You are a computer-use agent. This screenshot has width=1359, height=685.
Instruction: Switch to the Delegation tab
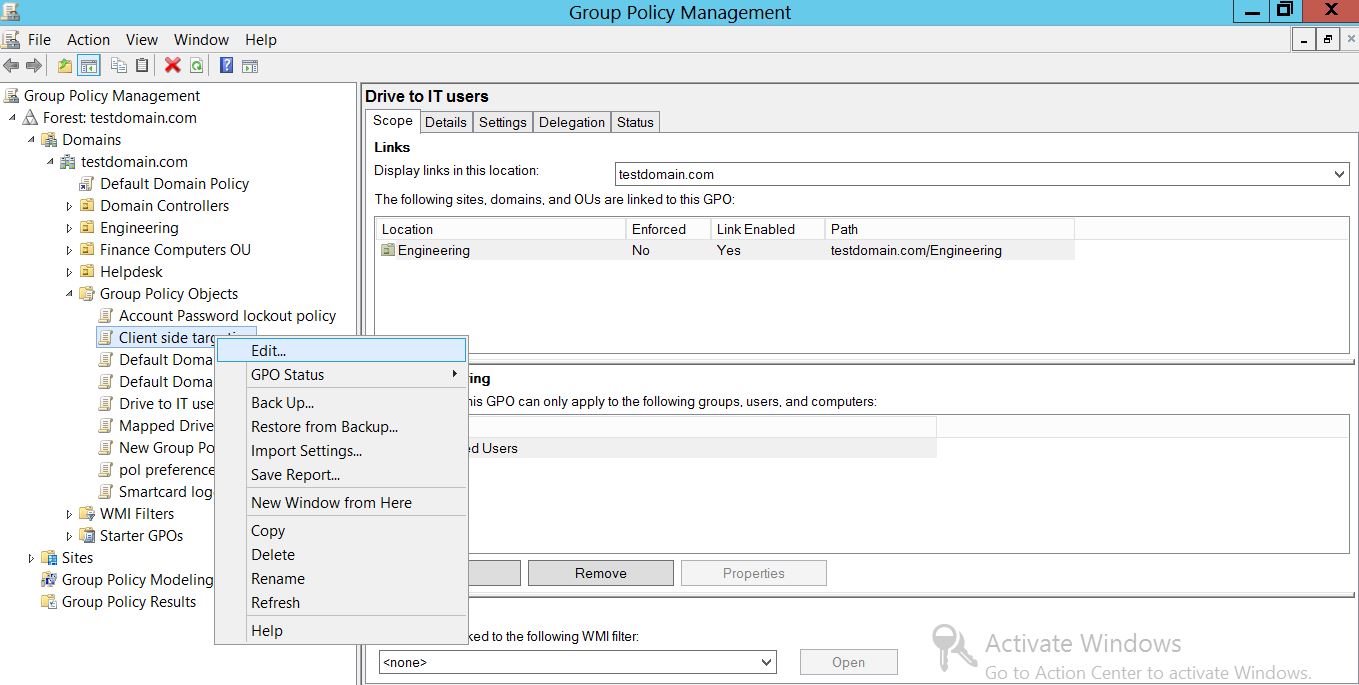(571, 122)
